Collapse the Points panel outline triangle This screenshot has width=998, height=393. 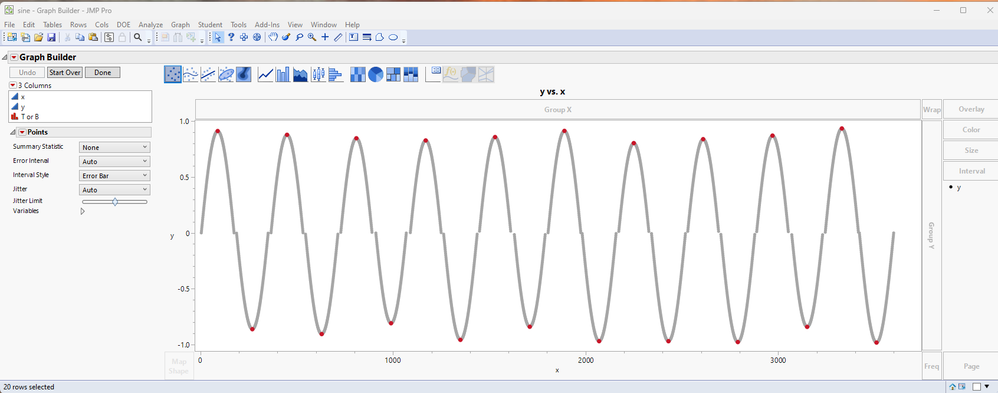(x=13, y=132)
